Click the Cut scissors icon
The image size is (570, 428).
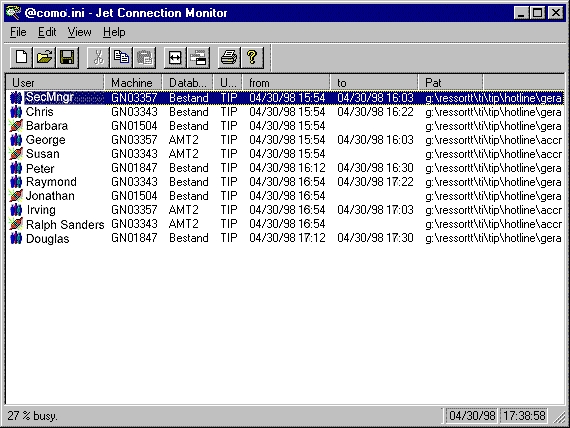[x=98, y=57]
